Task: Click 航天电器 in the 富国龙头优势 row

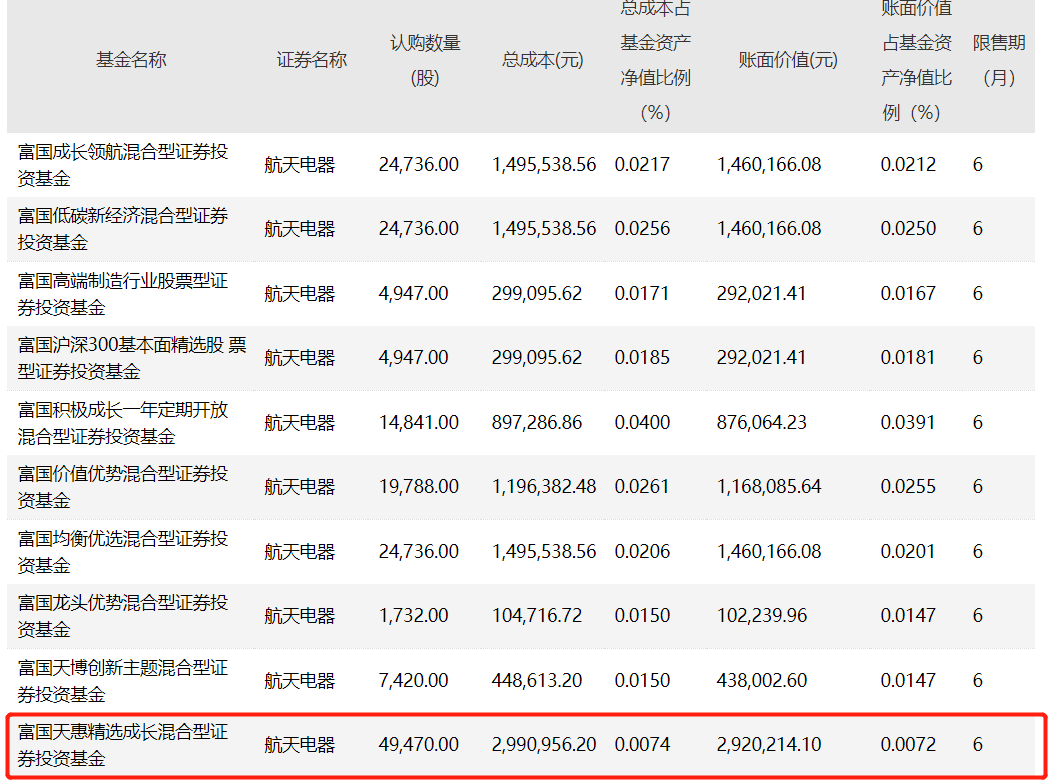Action: click(x=300, y=616)
